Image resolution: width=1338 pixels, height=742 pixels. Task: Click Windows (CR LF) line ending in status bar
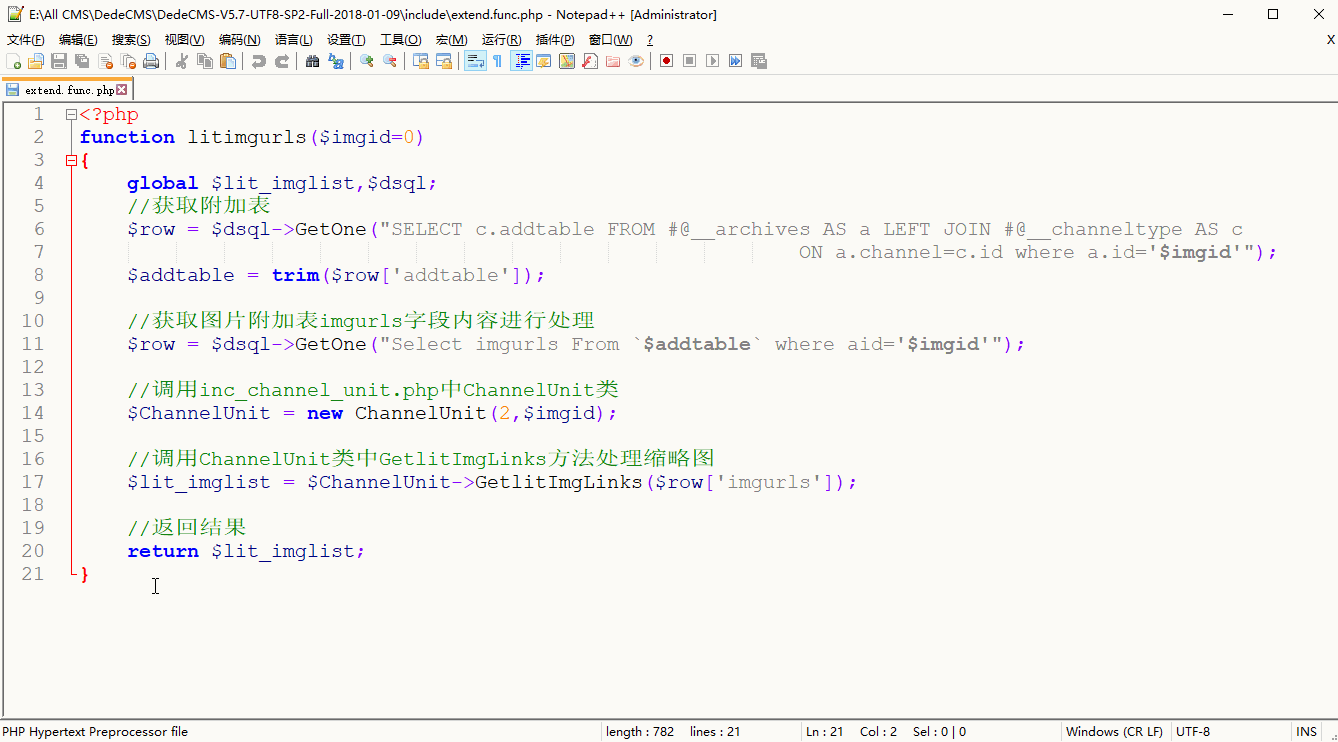click(1114, 732)
